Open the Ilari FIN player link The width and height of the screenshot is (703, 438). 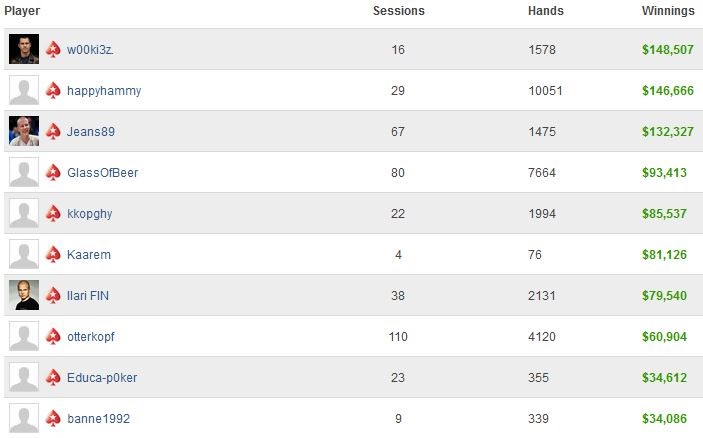pyautogui.click(x=88, y=296)
